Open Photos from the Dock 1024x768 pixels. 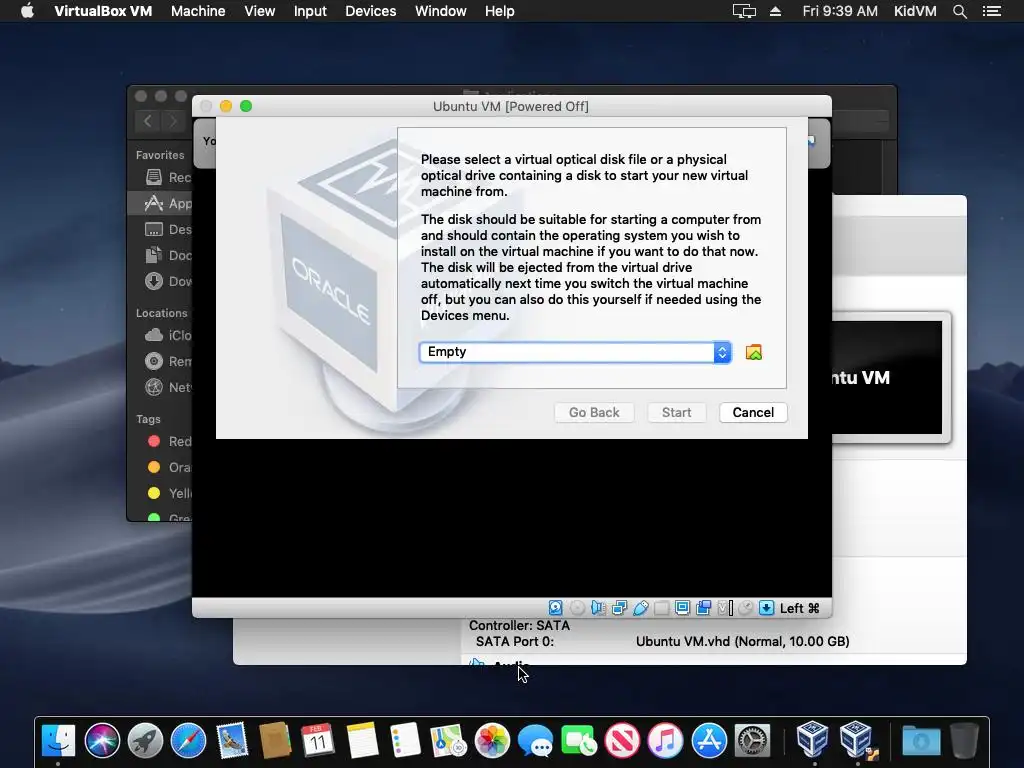[492, 741]
